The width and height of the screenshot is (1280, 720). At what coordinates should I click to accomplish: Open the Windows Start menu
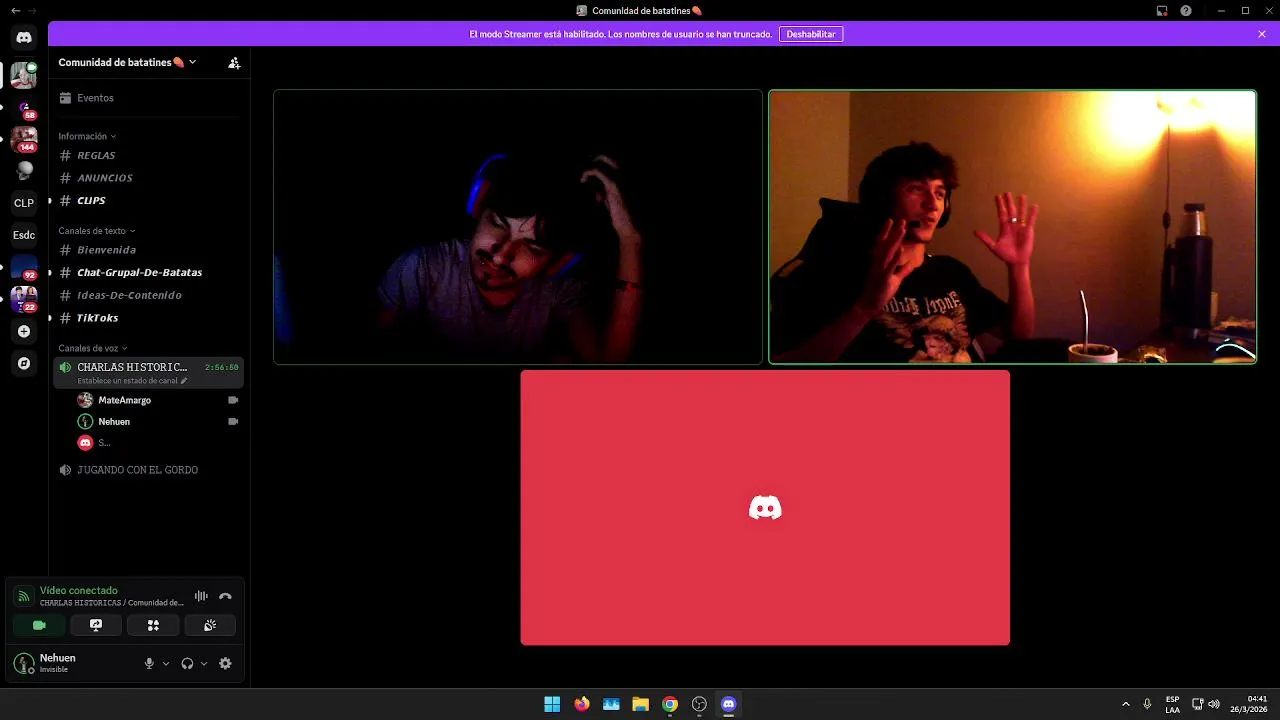(x=552, y=704)
